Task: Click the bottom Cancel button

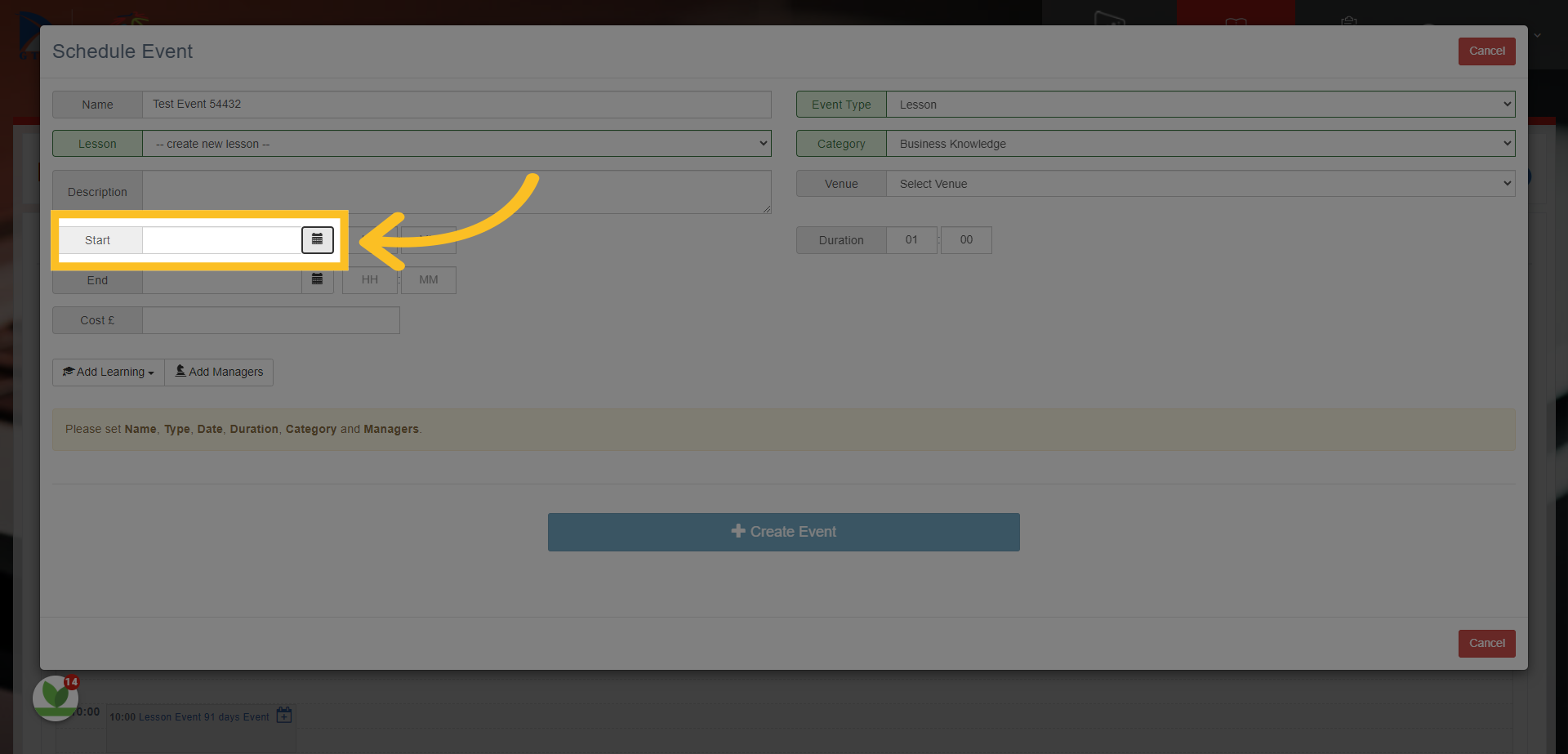Action: coord(1487,644)
